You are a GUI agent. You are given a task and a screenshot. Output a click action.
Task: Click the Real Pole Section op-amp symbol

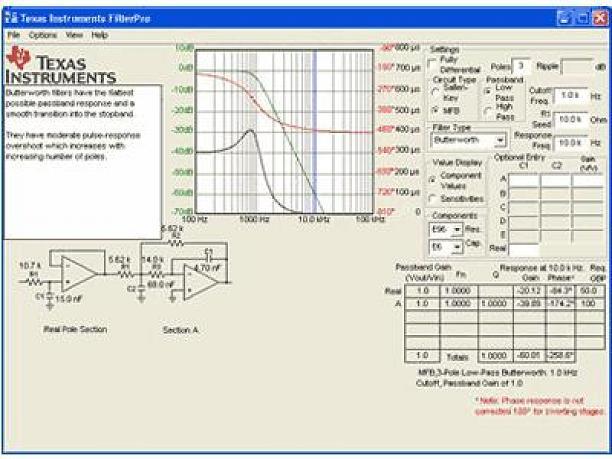[78, 274]
